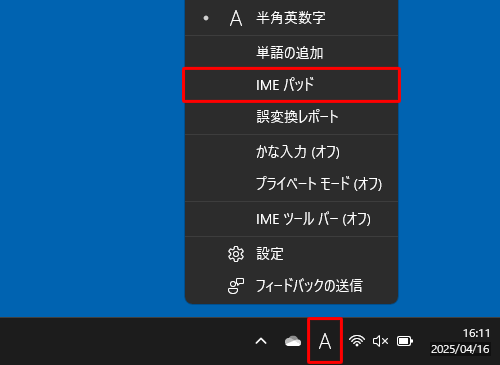
Task: Open the Wi-Fi network tray icon
Action: pyautogui.click(x=357, y=341)
